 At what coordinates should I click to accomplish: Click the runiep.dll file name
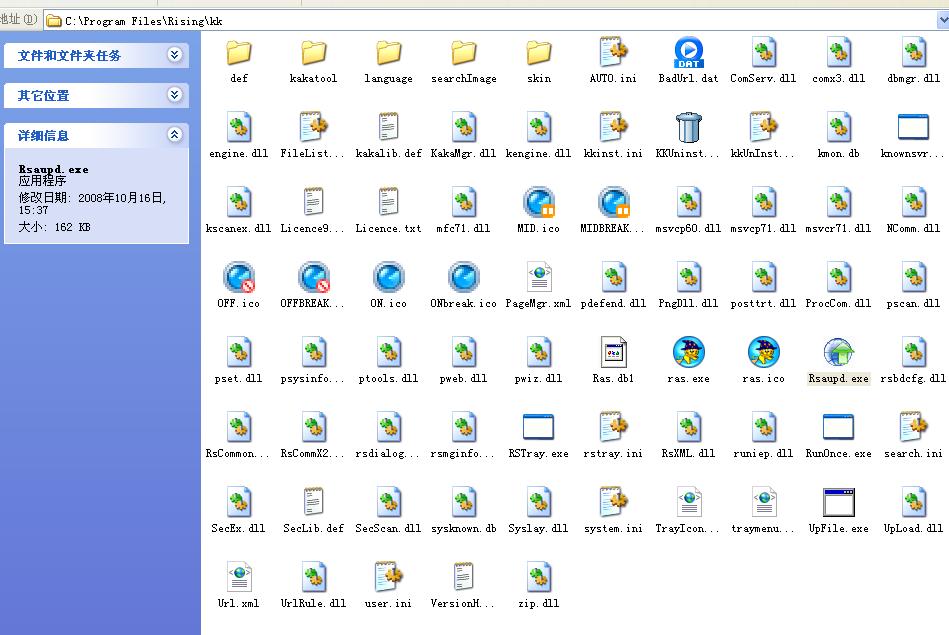tap(764, 453)
